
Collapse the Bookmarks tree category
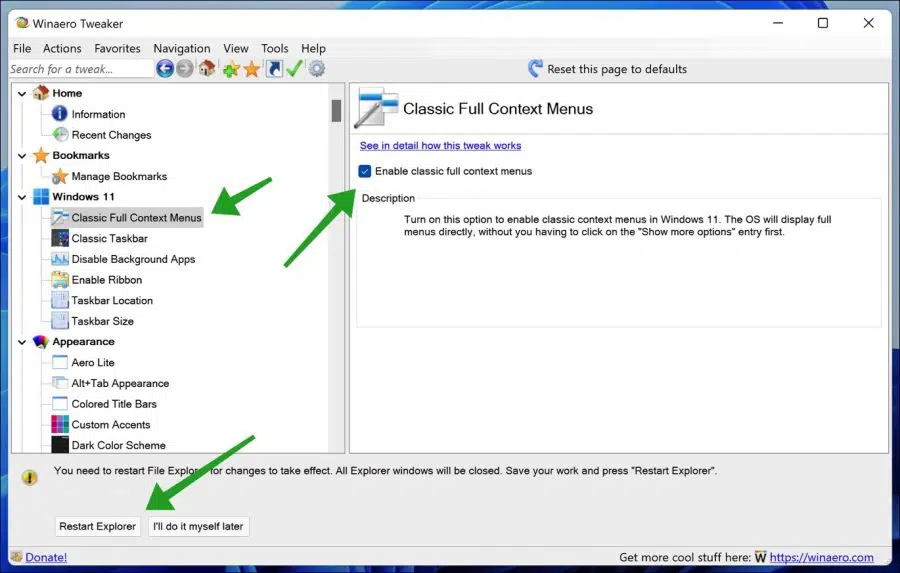pyautogui.click(x=22, y=155)
